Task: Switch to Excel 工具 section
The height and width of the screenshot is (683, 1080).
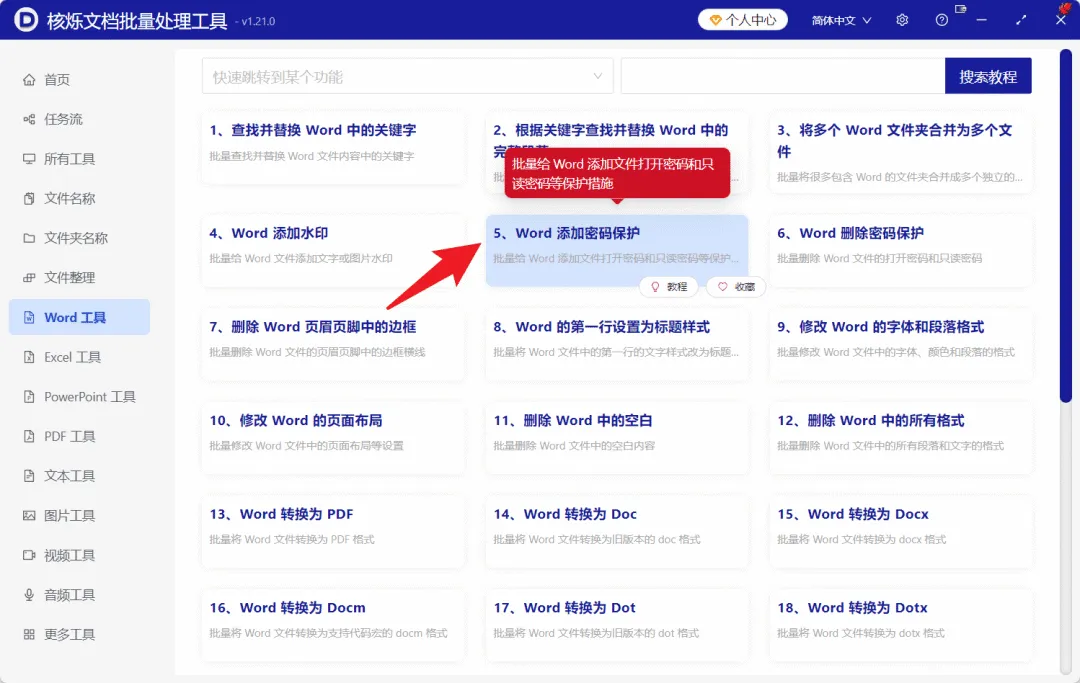Action: 79,357
